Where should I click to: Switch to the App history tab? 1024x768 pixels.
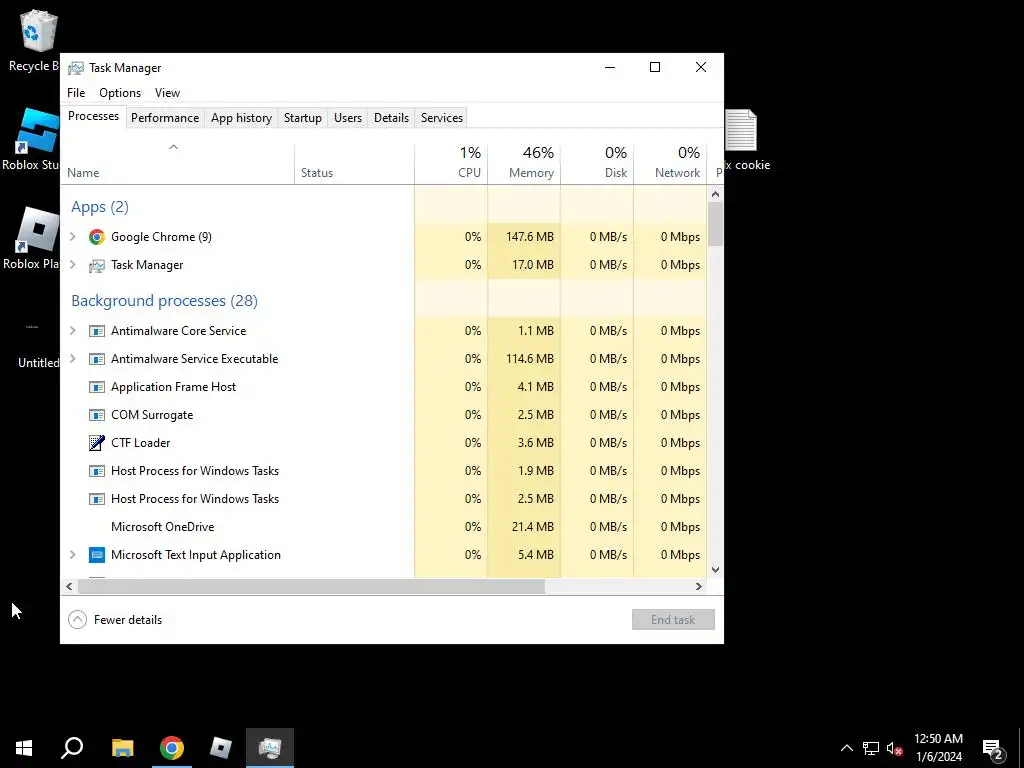coord(241,118)
